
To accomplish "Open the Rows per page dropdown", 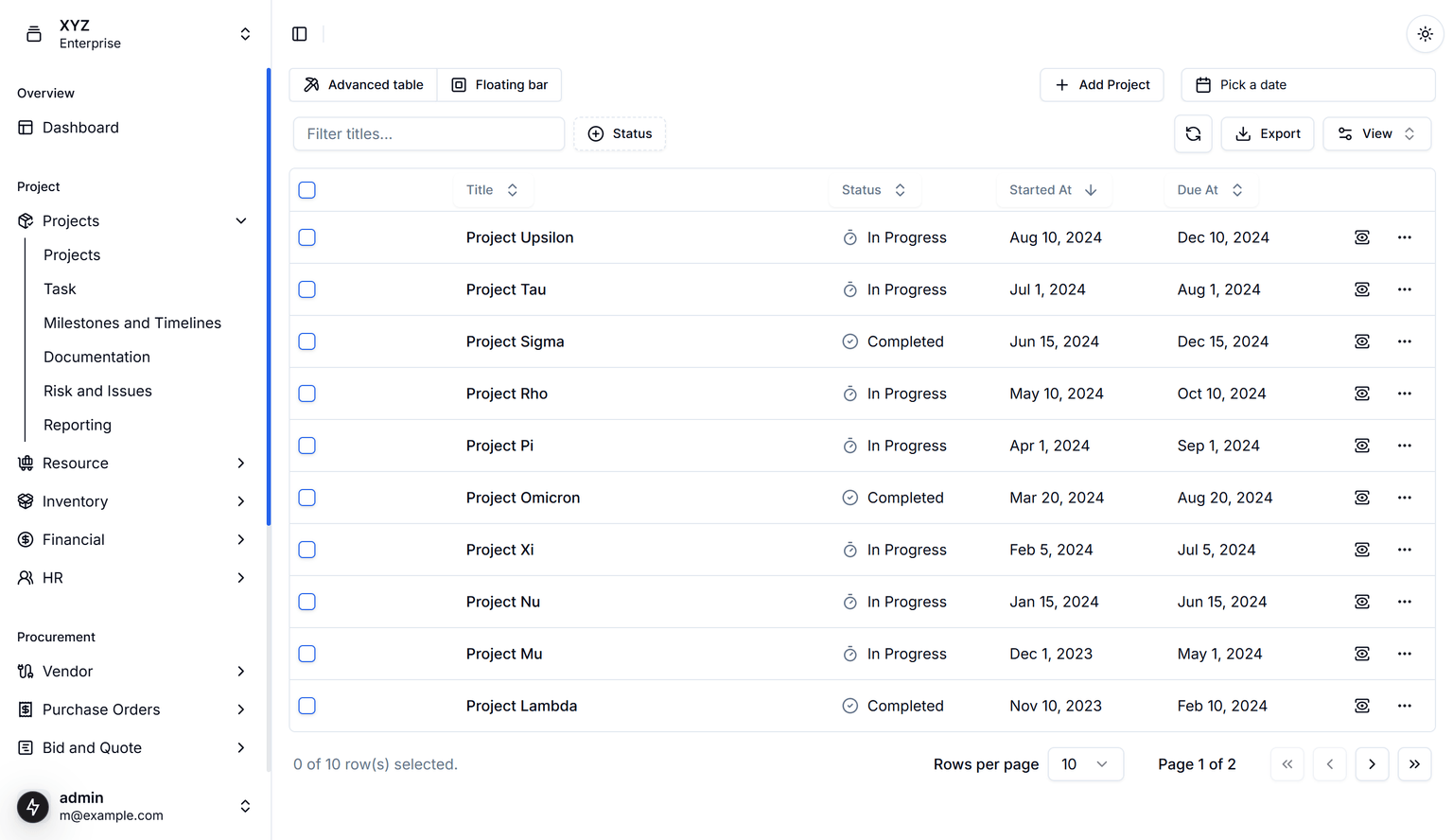I will tap(1085, 764).
